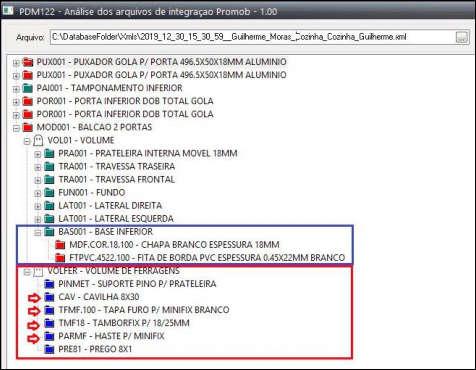
Task: Expand the PAI001 TAMPONAMENTO INFERIOR node
Action: (x=16, y=89)
